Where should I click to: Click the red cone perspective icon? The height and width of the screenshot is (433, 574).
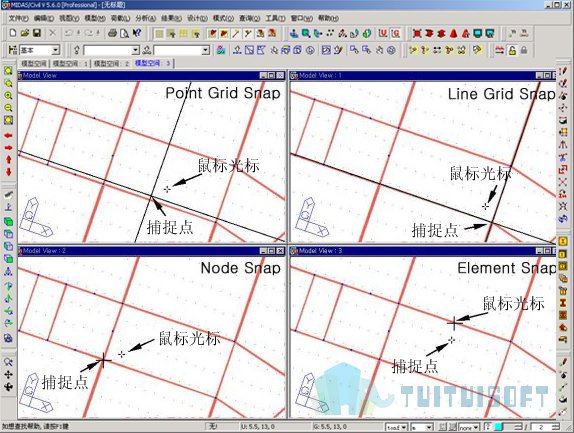454,34
